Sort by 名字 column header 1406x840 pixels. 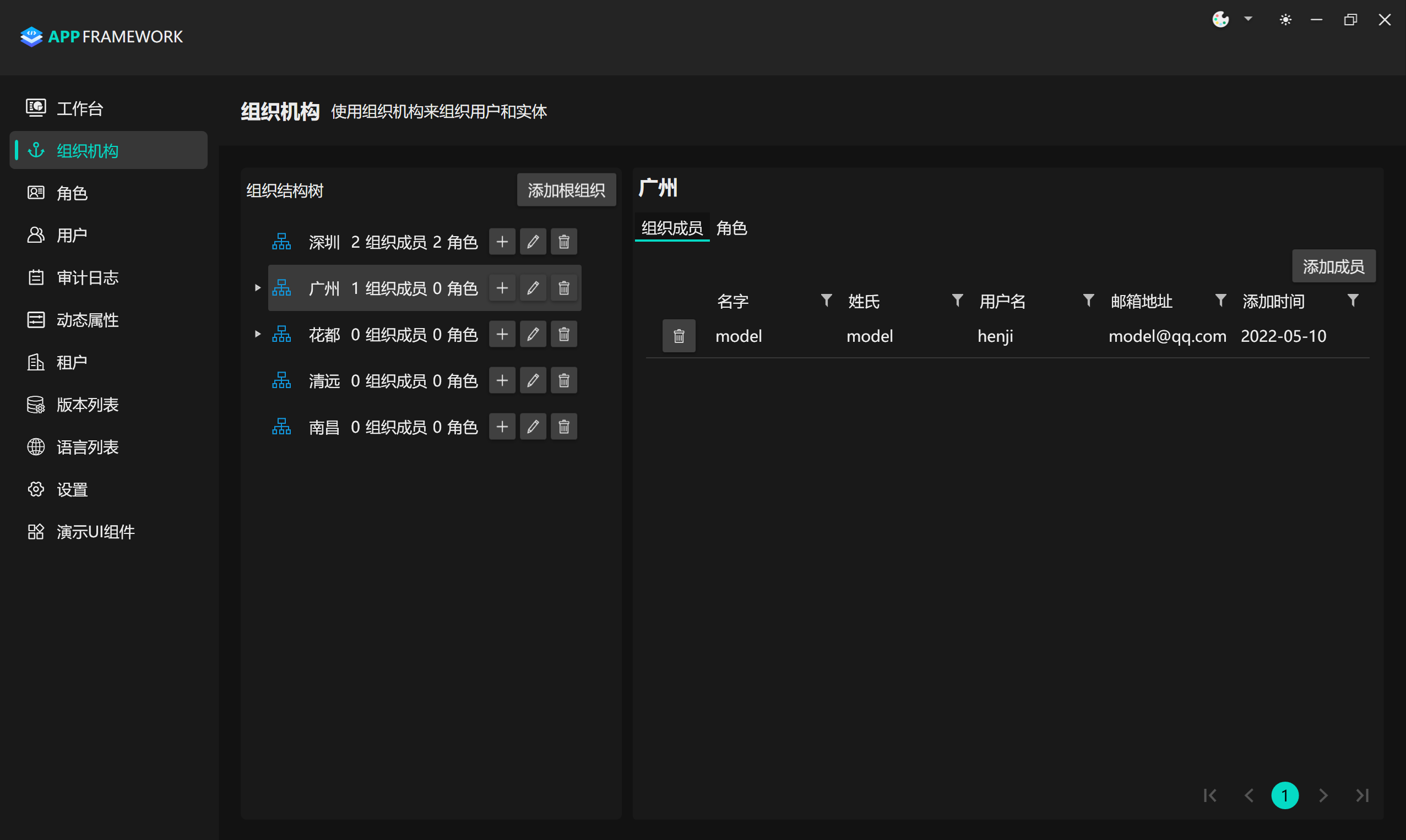[x=732, y=301]
